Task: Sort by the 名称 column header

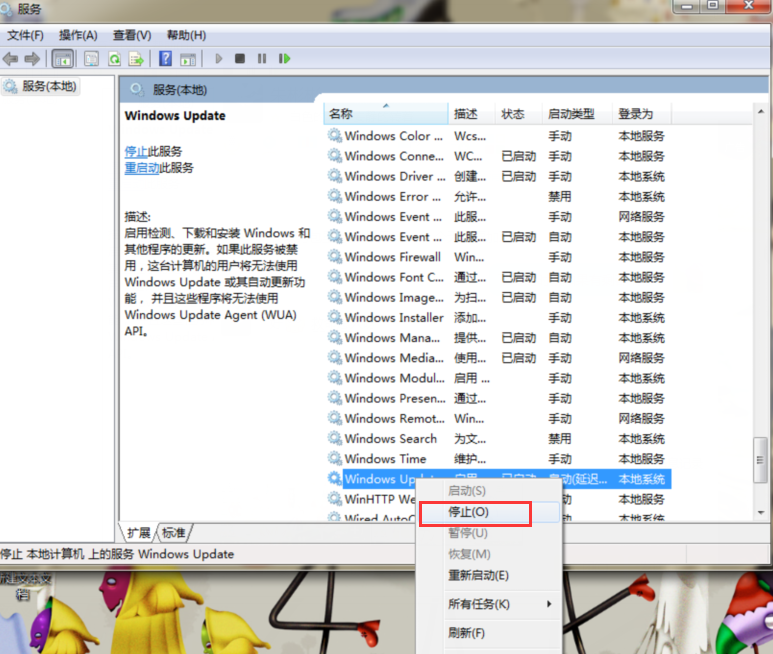Action: [x=386, y=114]
